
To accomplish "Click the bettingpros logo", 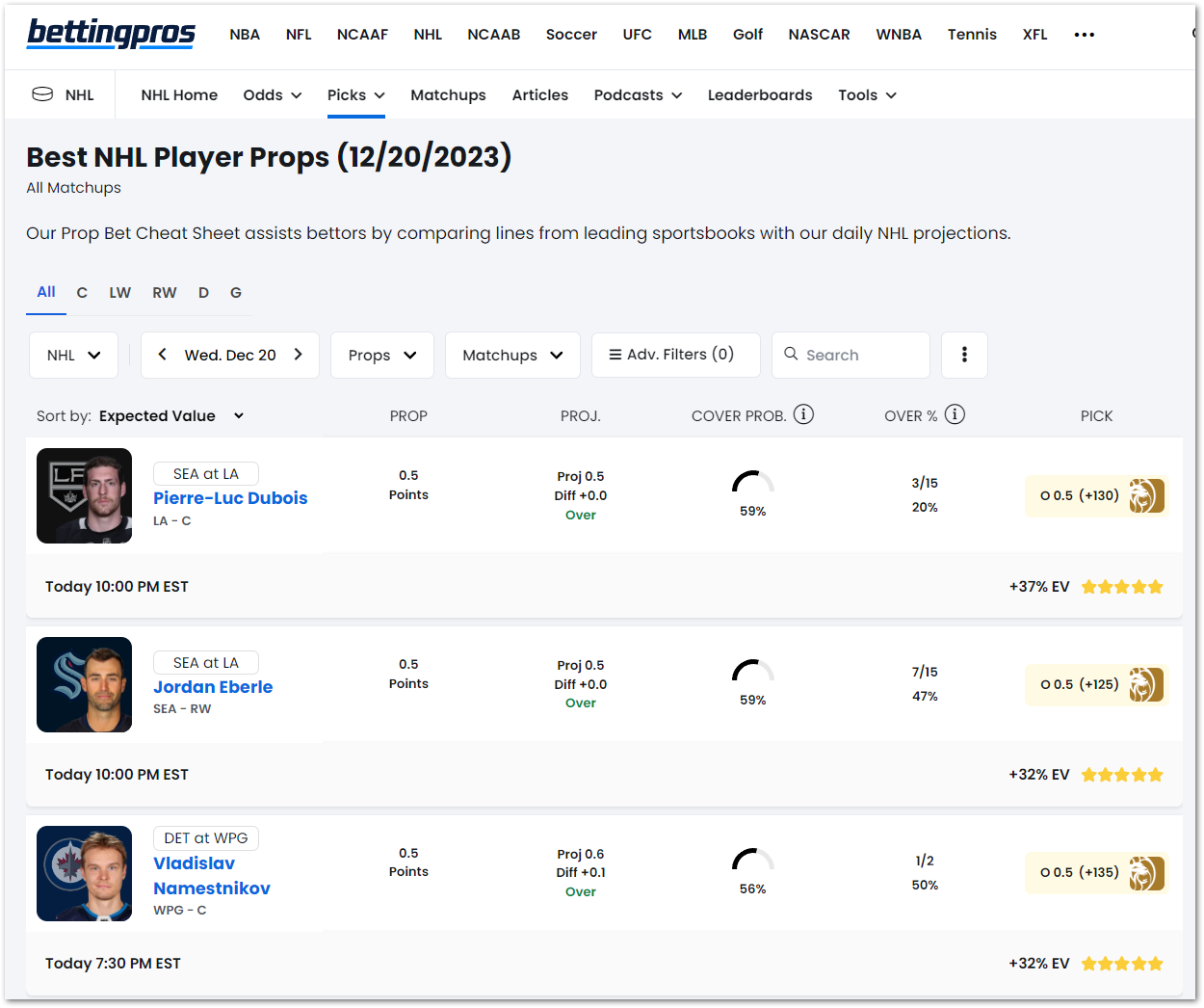I will click(111, 34).
